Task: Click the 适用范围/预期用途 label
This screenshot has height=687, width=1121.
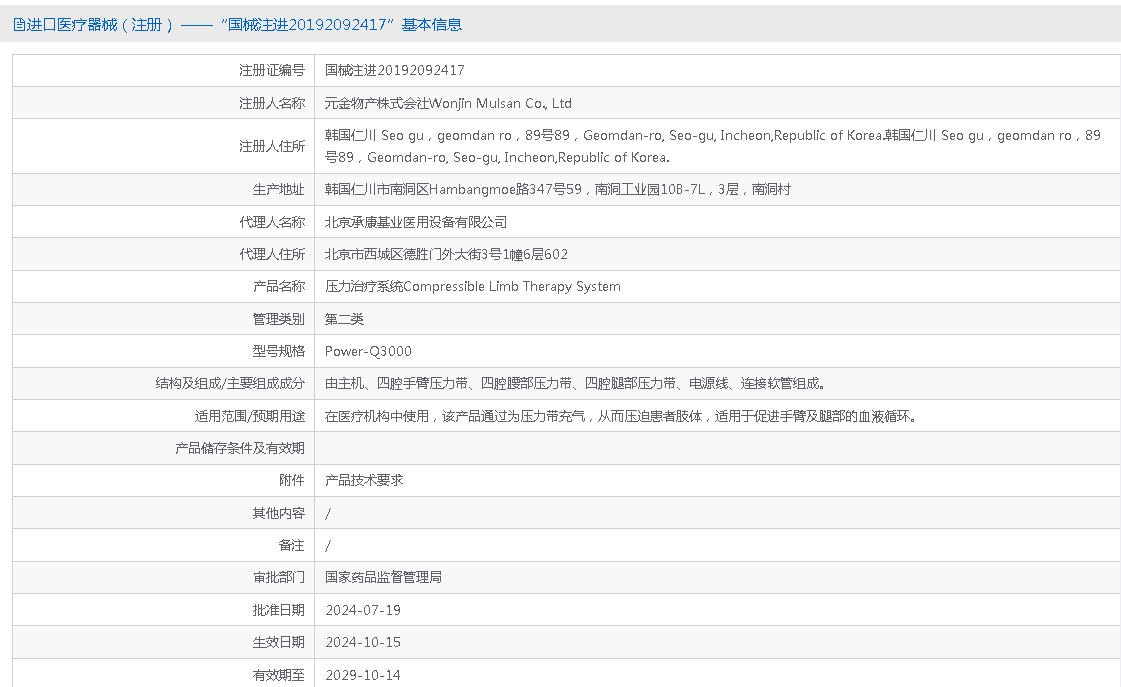Action: coord(250,416)
